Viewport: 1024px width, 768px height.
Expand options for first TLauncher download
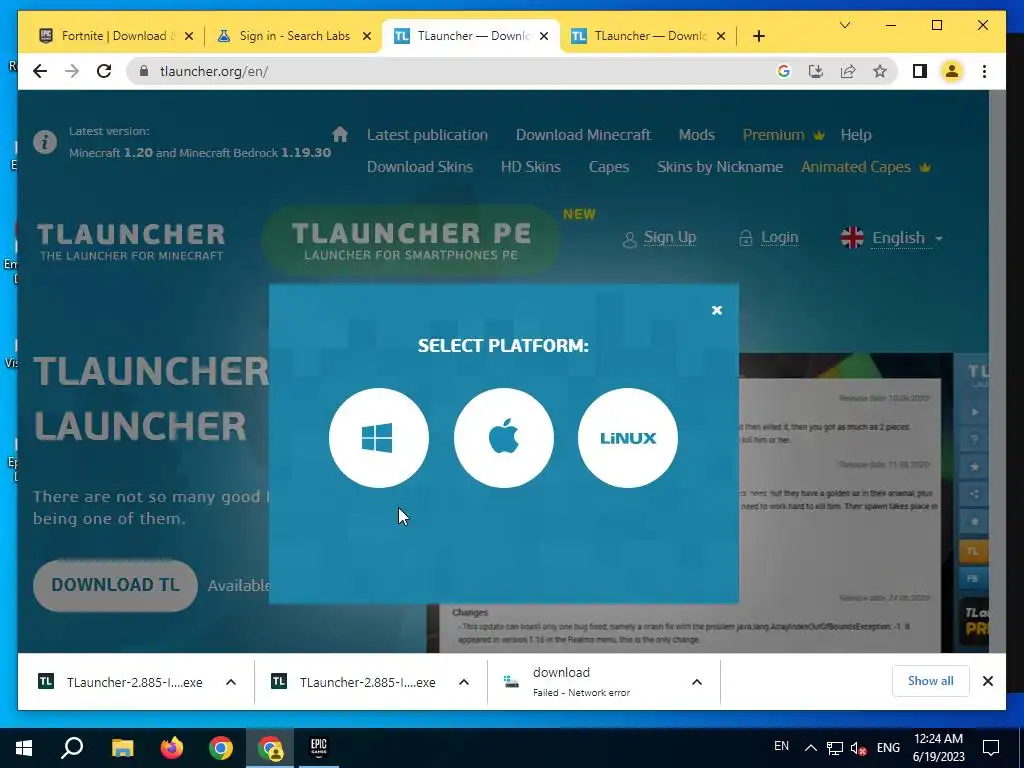pyautogui.click(x=231, y=682)
